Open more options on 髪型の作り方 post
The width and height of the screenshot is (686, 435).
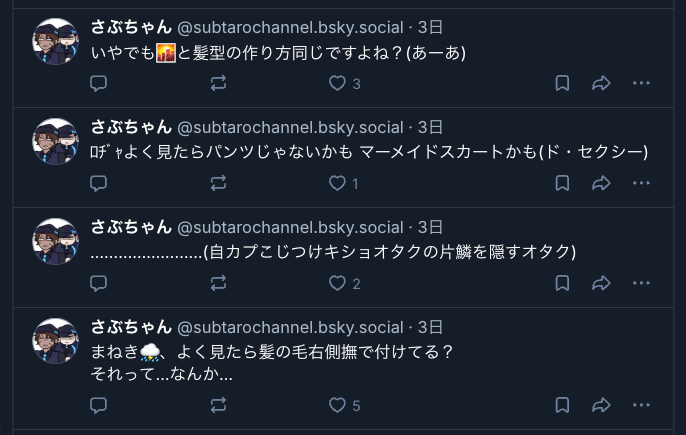[641, 84]
